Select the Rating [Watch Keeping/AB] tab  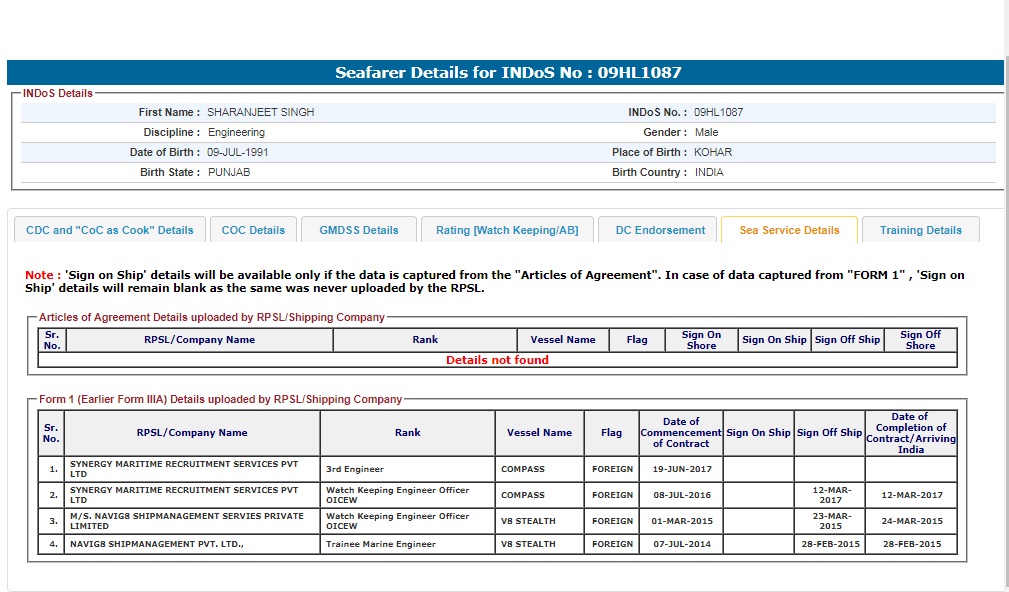[507, 230]
